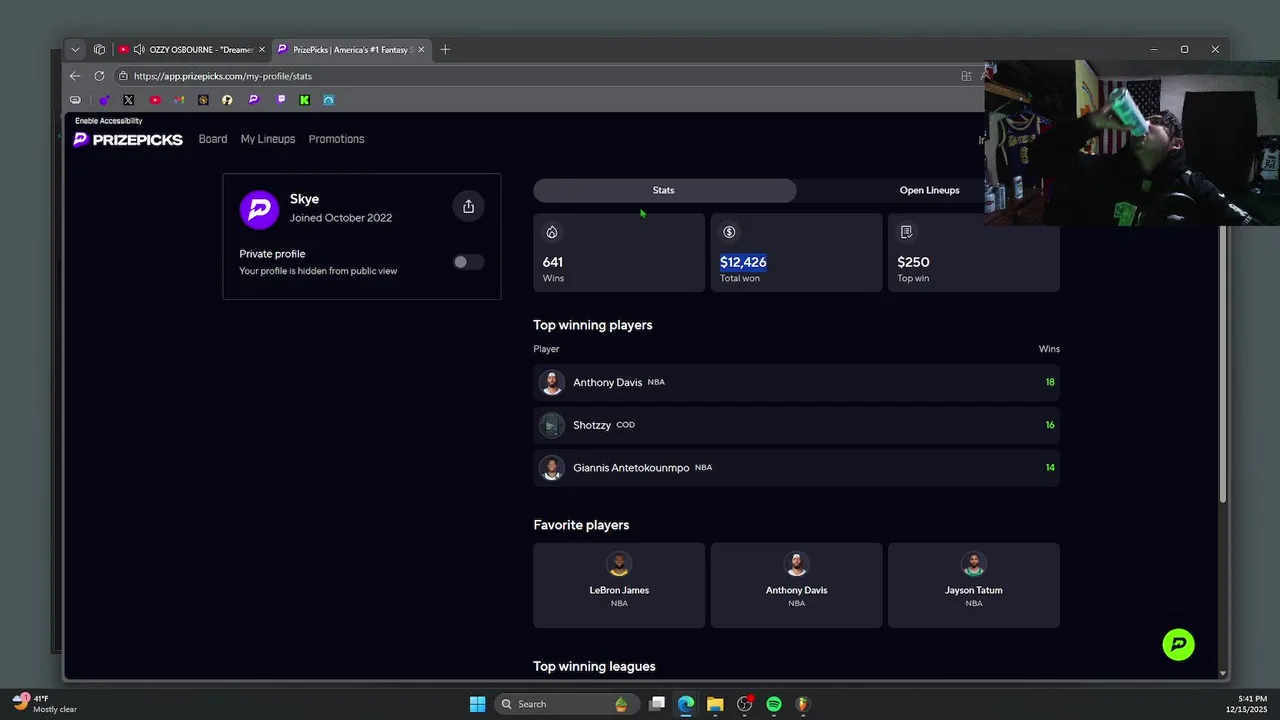
Task: Click the Total won dollar icon
Action: coord(729,232)
